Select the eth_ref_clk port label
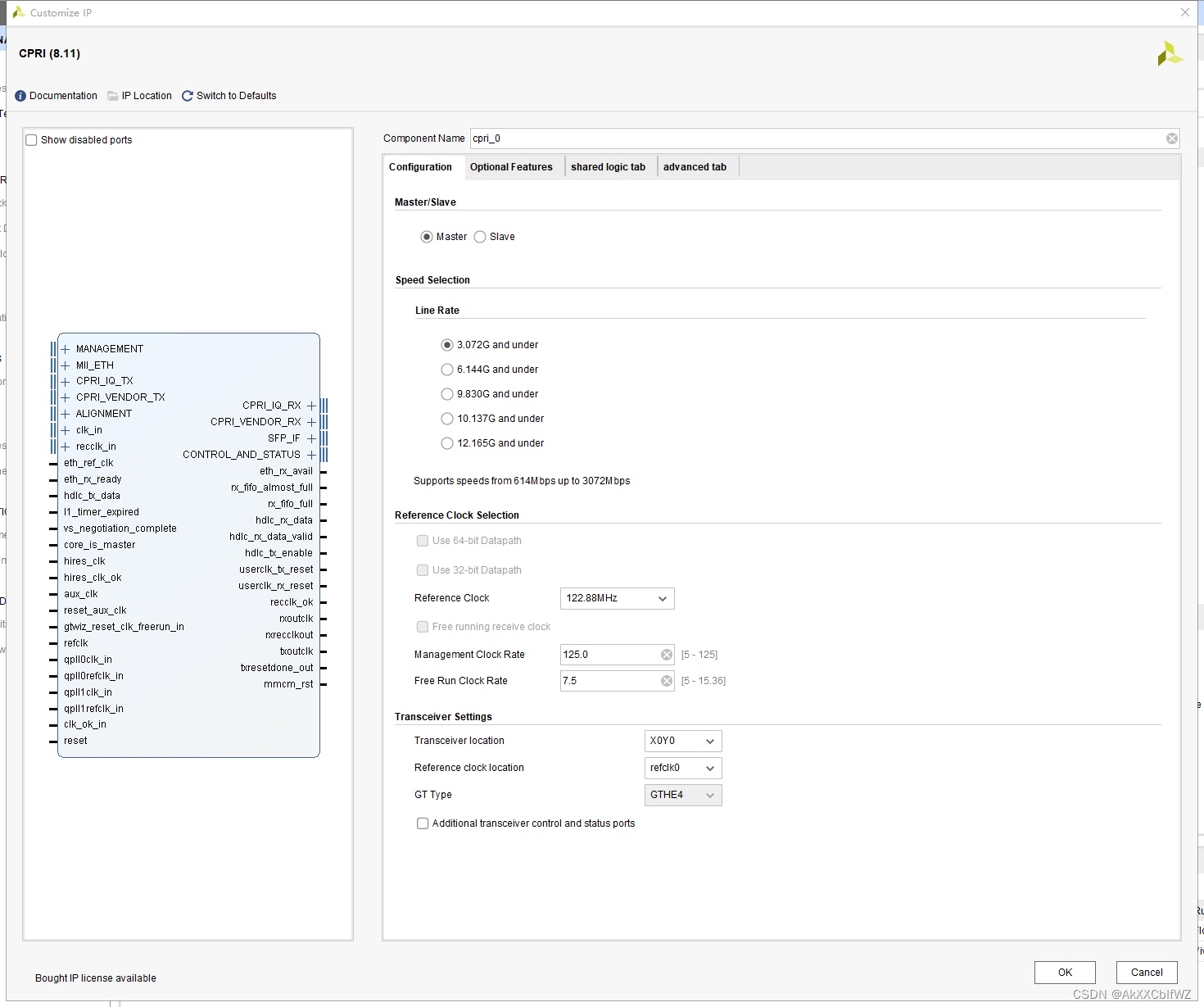 point(88,463)
